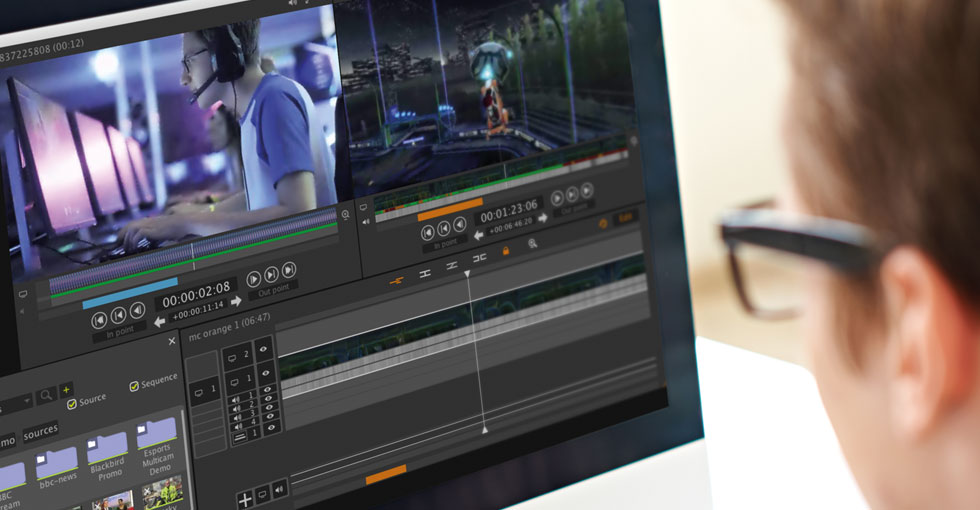Click source viewer monitor icon
980x510 pixels.
click(x=23, y=294)
